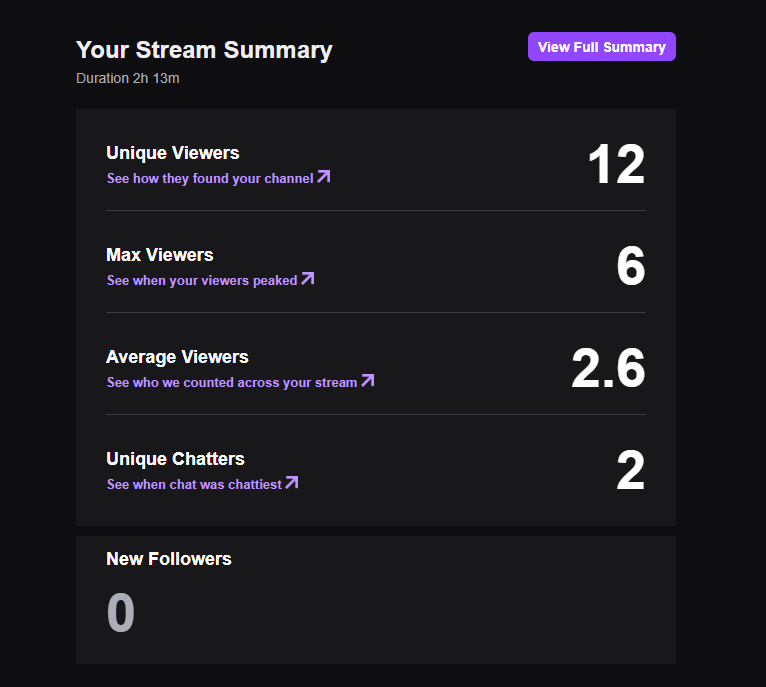Select the Unique Viewers heading
This screenshot has width=766, height=687.
coord(173,153)
